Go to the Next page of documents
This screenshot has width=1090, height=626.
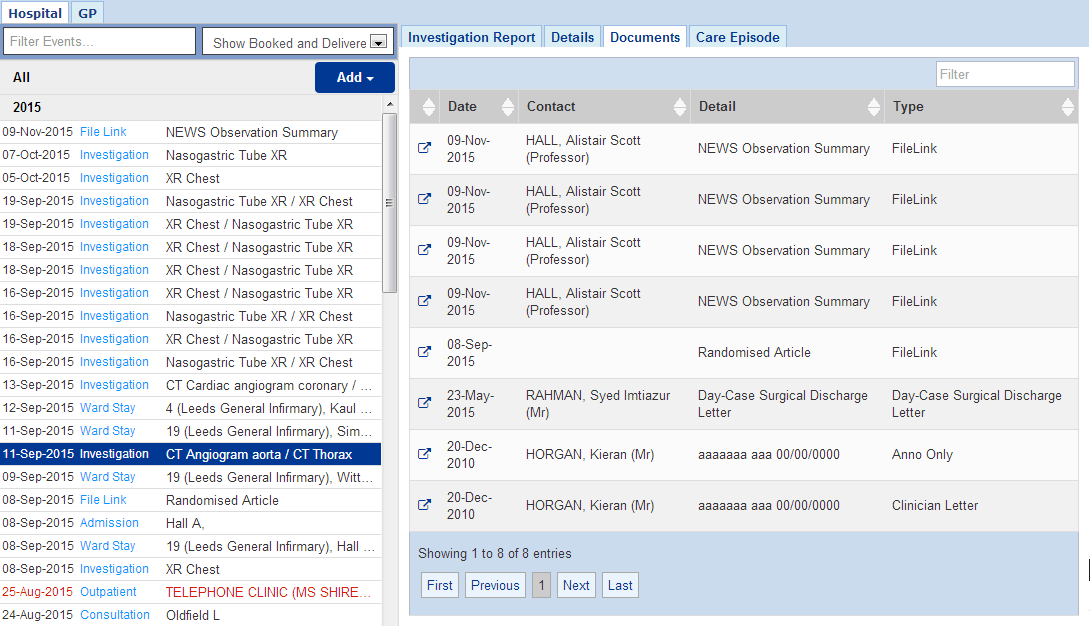coord(576,585)
